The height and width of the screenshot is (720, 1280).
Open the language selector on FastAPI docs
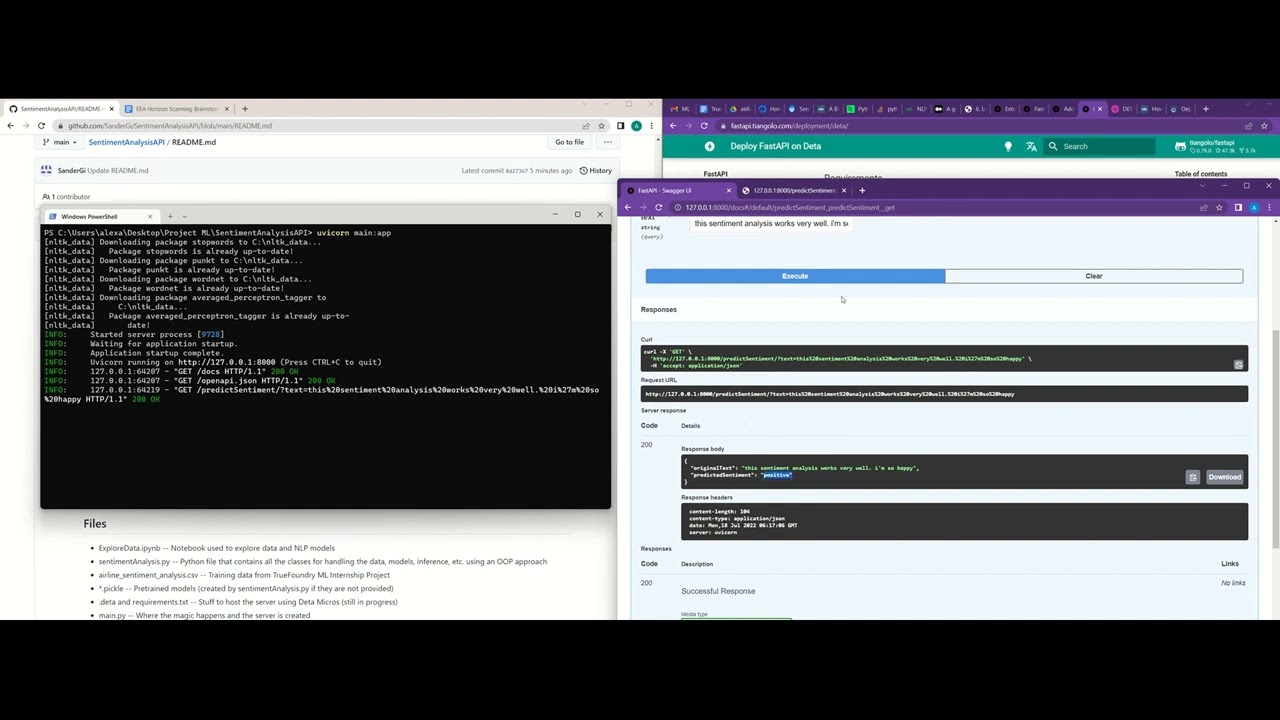pyautogui.click(x=1031, y=146)
